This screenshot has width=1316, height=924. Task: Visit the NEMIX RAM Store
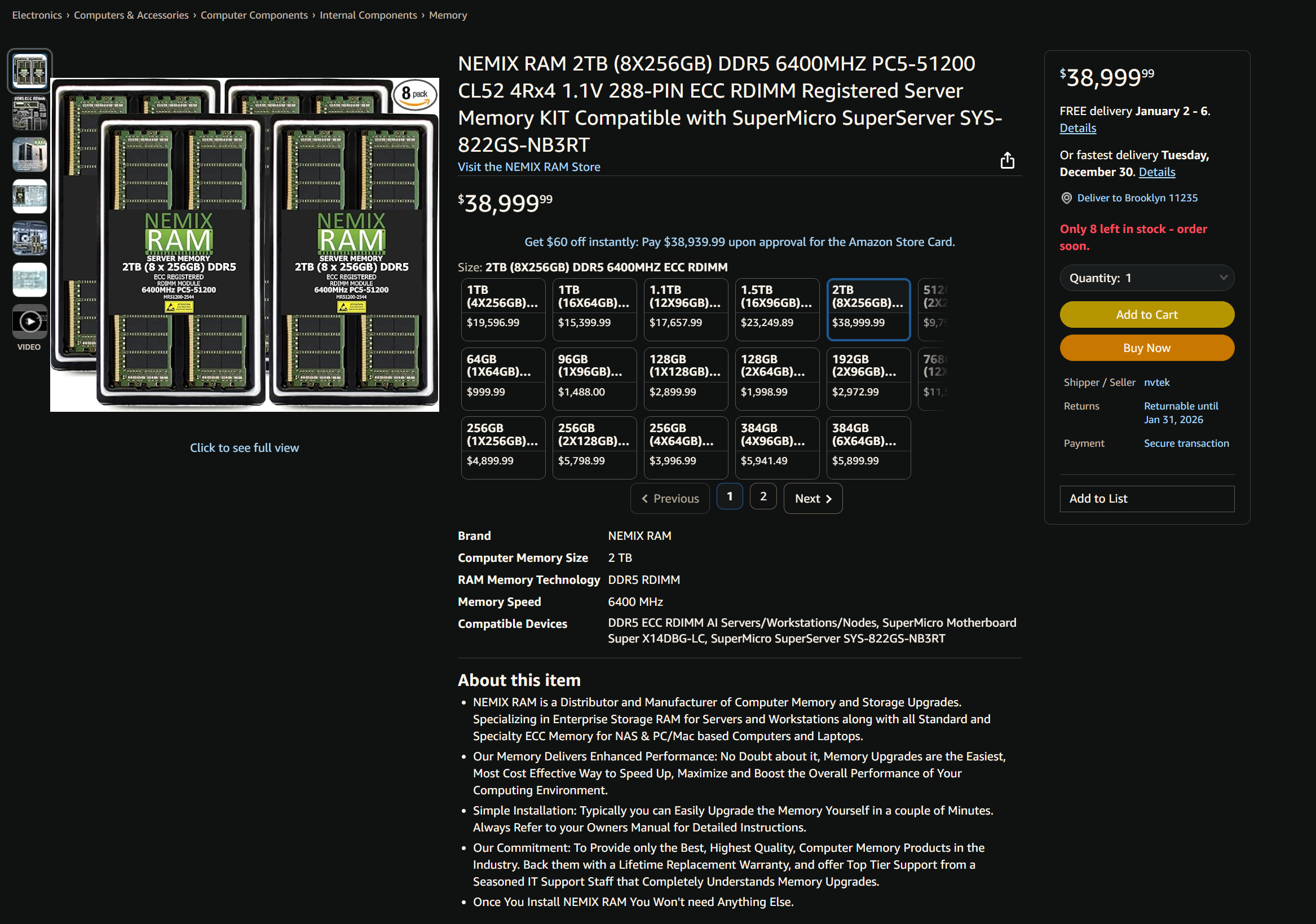coord(528,166)
